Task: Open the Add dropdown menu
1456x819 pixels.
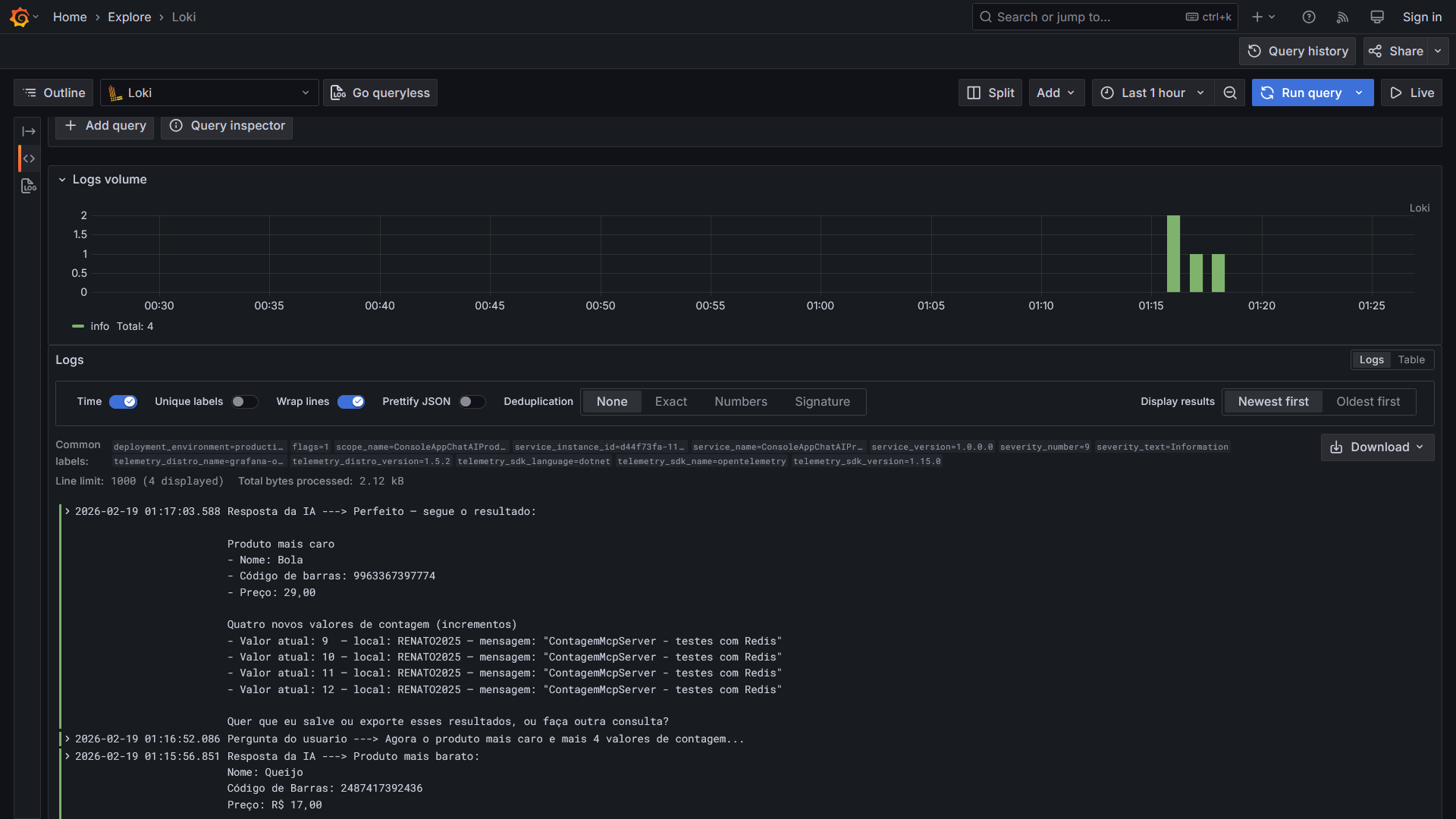Action: (1056, 93)
